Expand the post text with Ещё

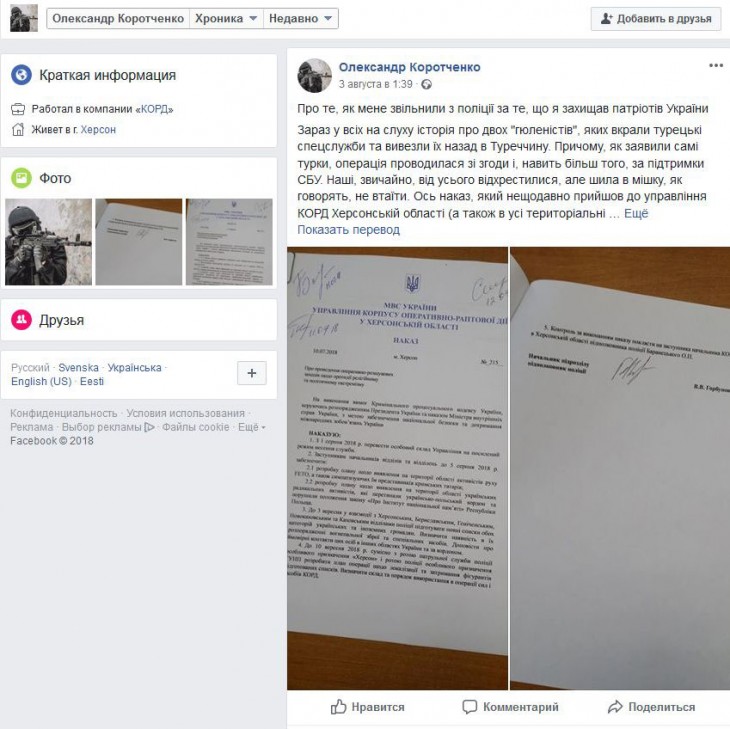click(x=636, y=214)
